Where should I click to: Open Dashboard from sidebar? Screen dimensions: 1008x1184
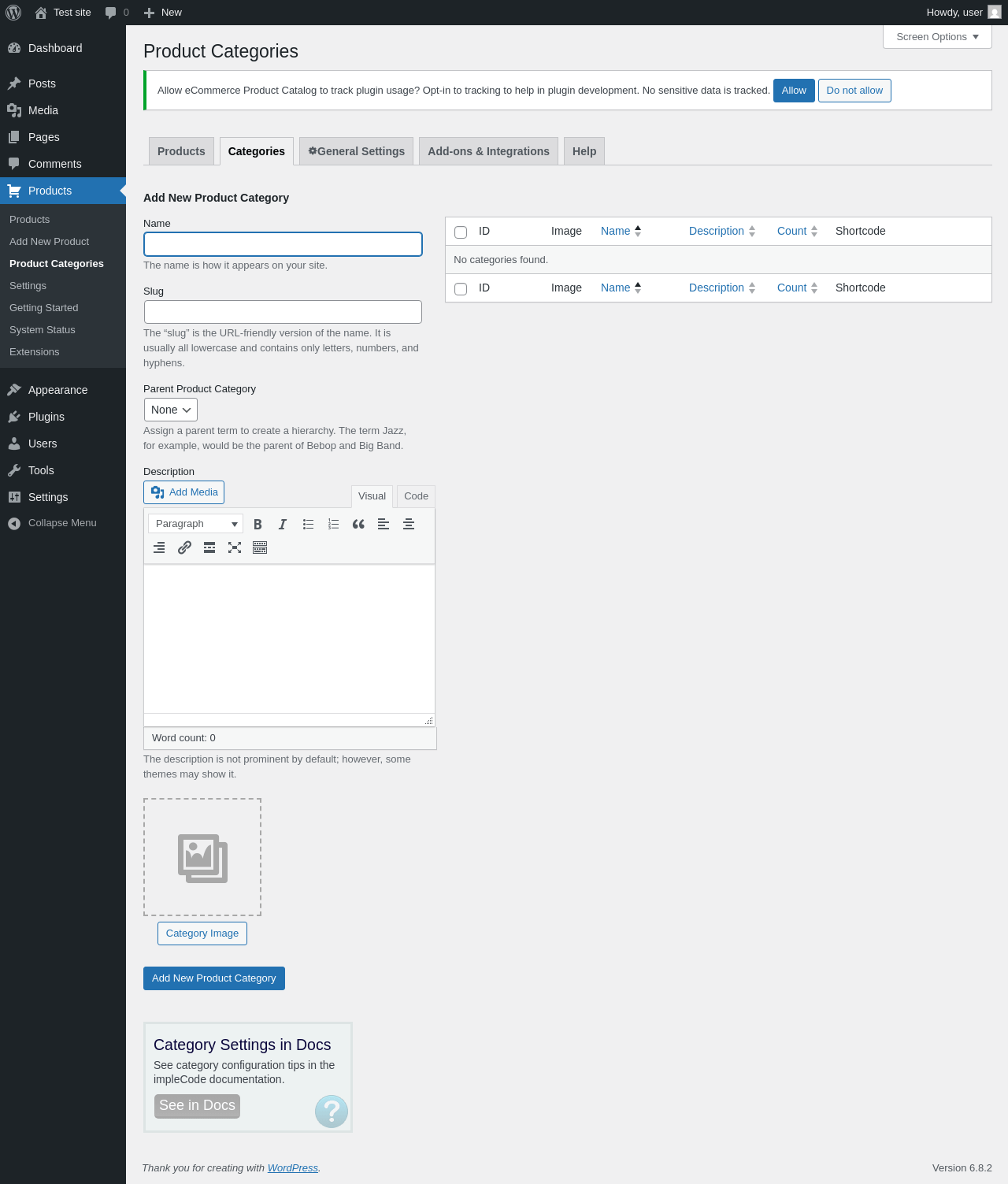pos(63,48)
